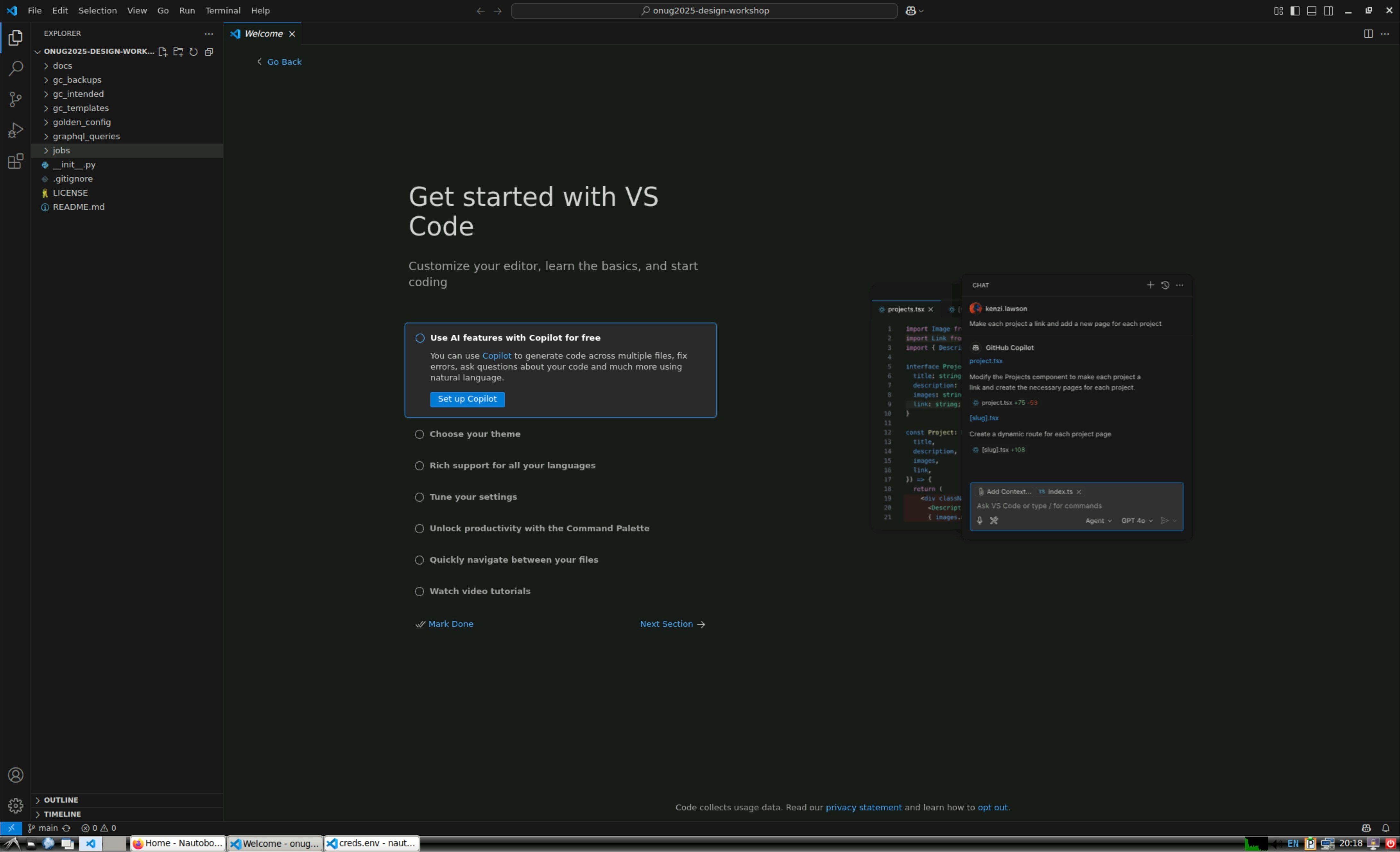Click the Set up Copilot button
Screen dimensions: 1400x852
point(466,399)
